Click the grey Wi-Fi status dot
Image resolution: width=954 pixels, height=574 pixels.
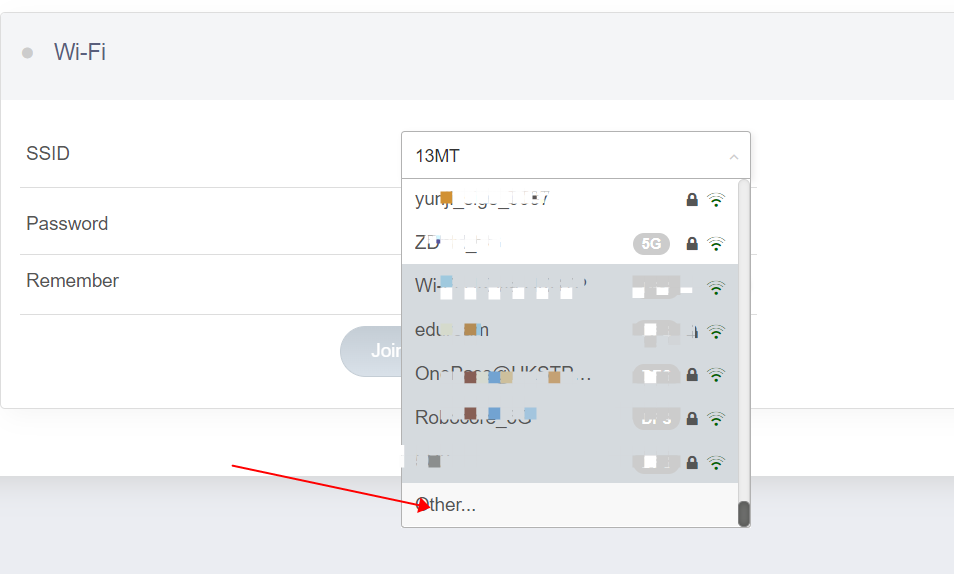click(27, 53)
